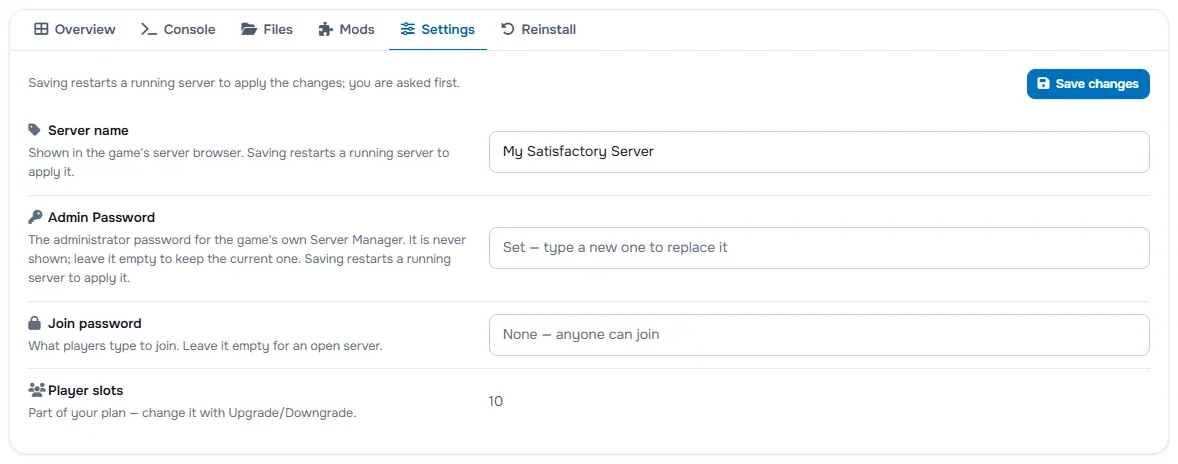Click the Player slots label
This screenshot has width=1178, height=464.
[86, 390]
